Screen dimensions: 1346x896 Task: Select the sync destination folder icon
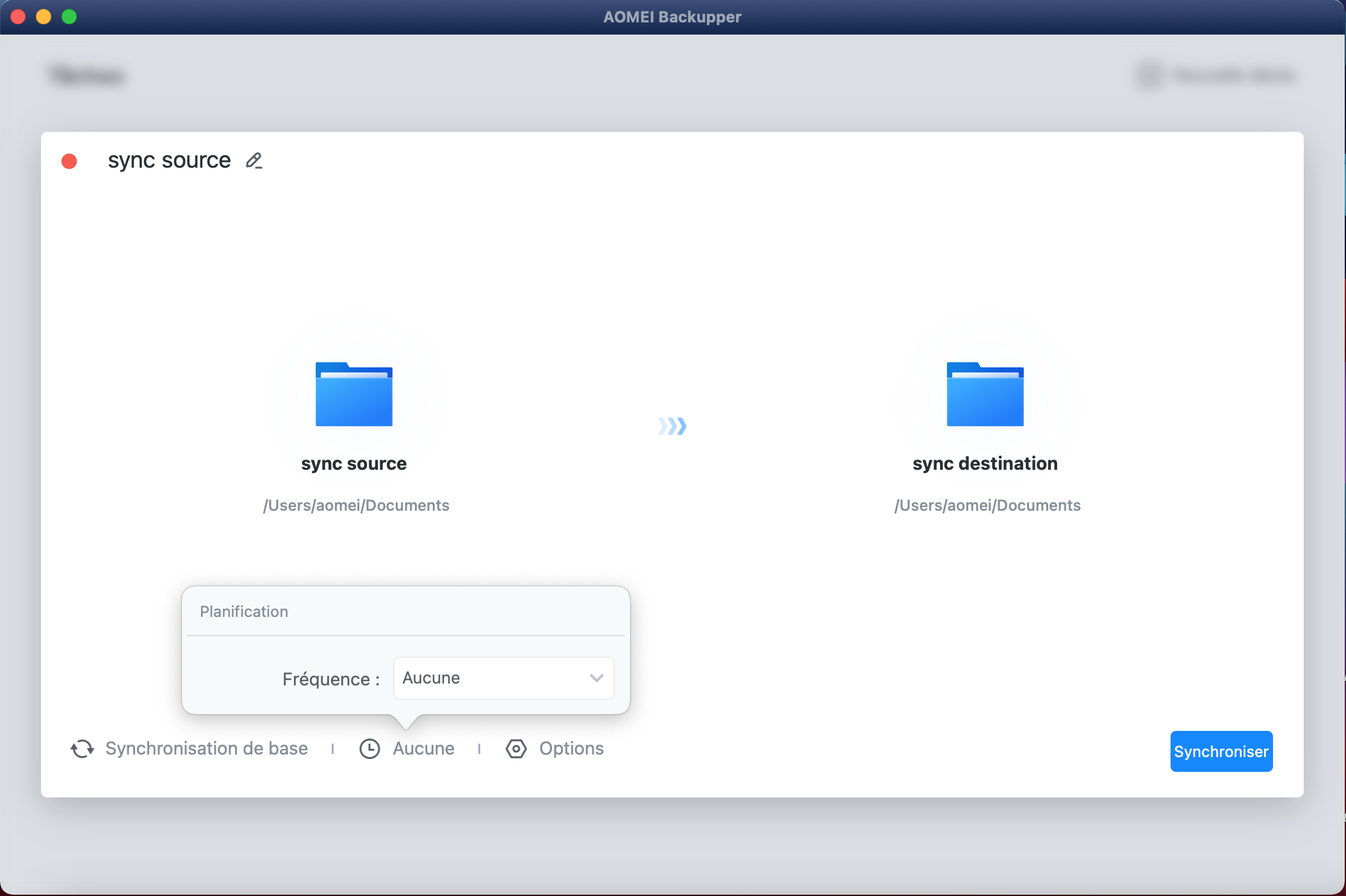tap(985, 395)
